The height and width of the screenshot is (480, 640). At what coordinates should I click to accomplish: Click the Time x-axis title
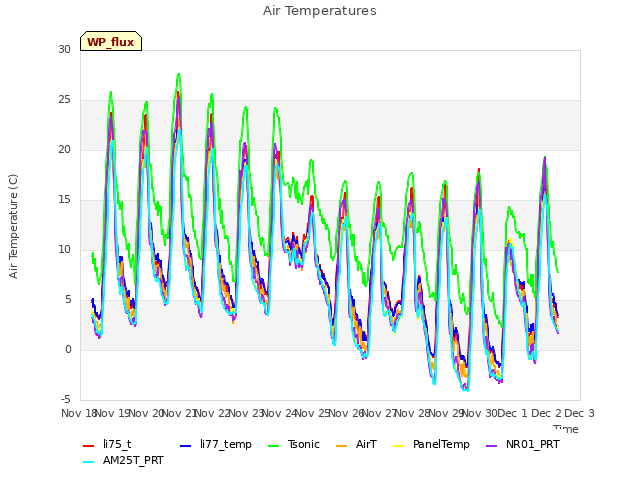coord(566,429)
